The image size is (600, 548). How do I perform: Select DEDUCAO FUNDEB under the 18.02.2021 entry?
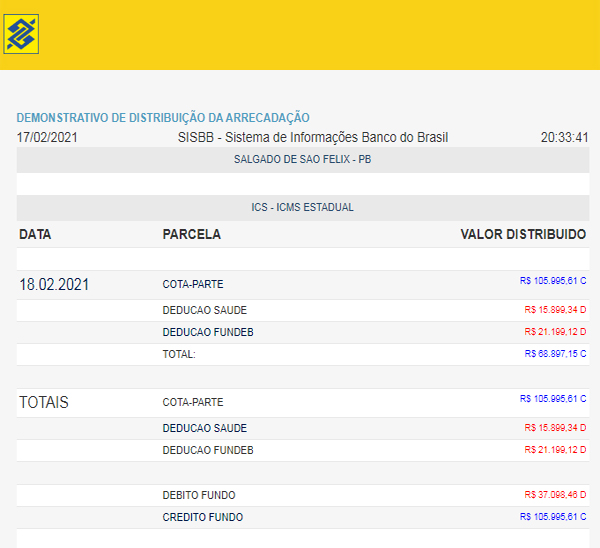point(208,332)
